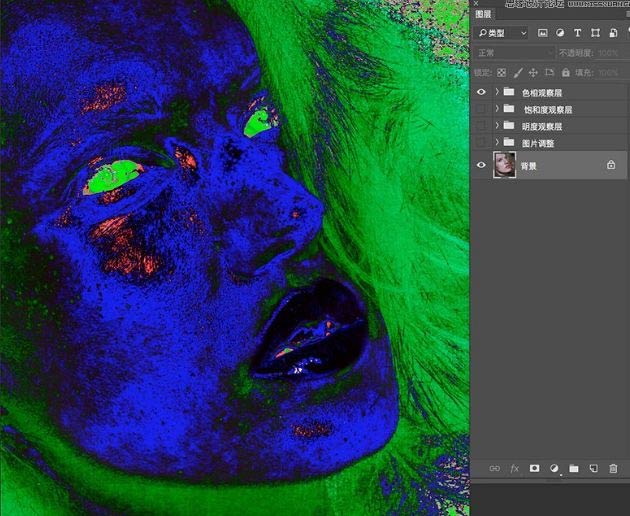The width and height of the screenshot is (630, 516).
Task: Click the lock all layers icon
Action: [x=566, y=72]
